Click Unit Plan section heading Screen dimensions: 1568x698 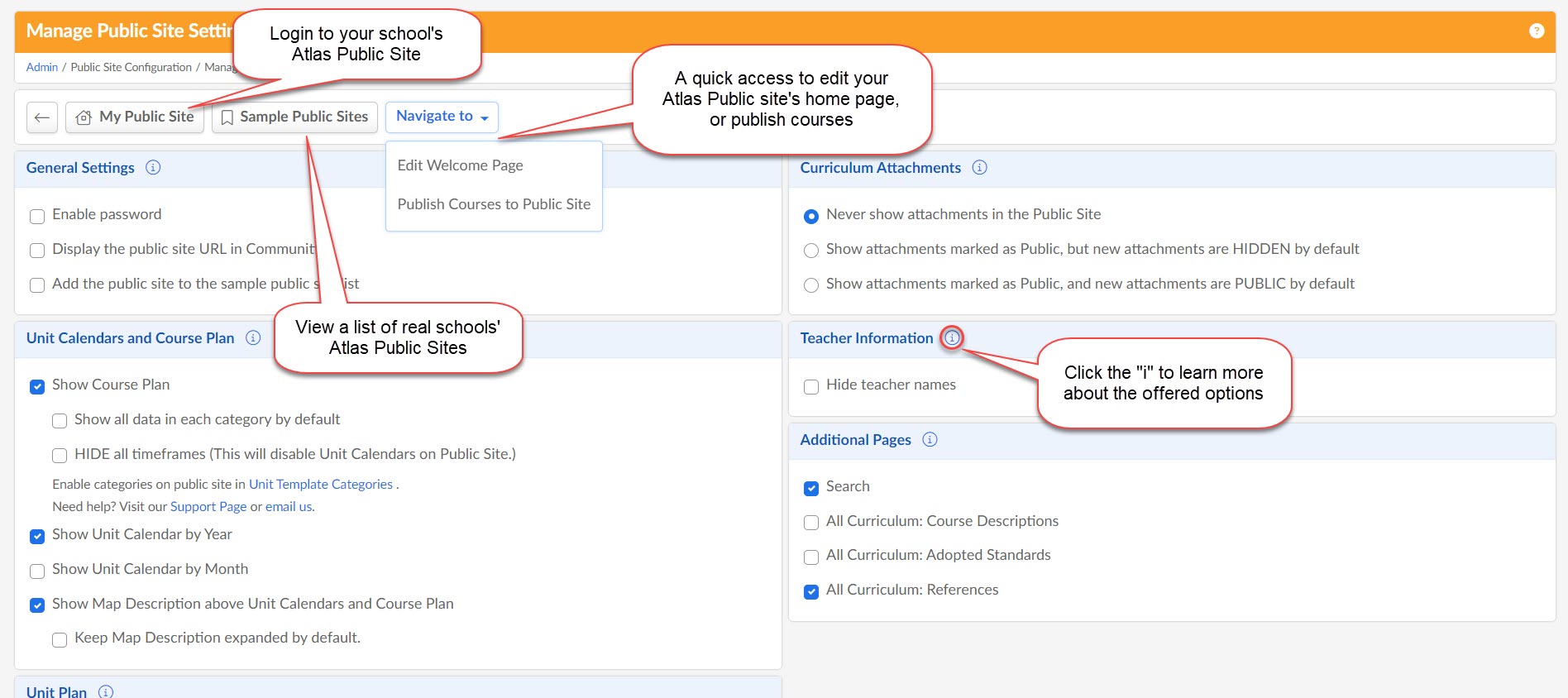(x=56, y=691)
